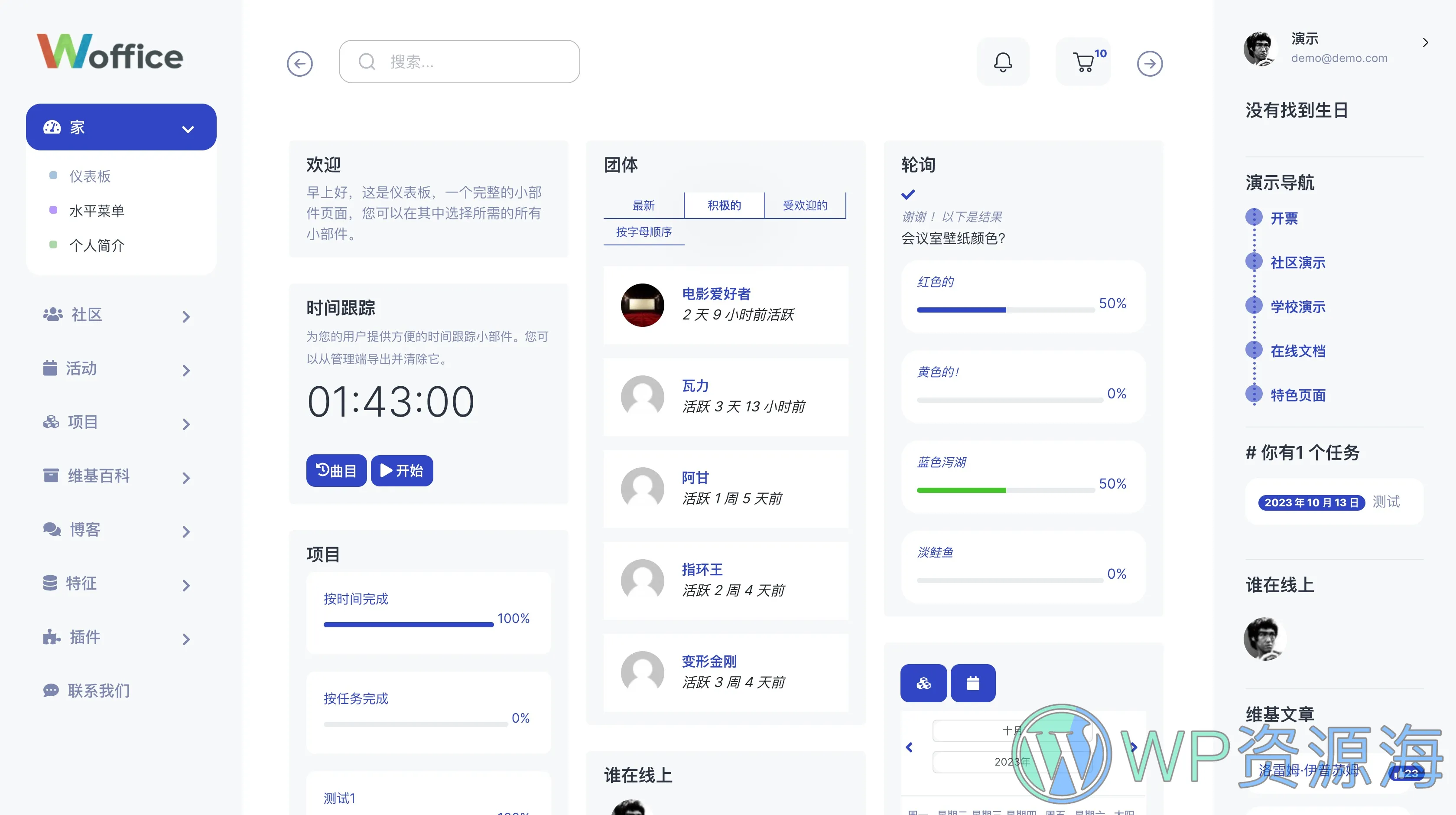Click the back arrow circle icon
1456x815 pixels.
click(x=299, y=63)
